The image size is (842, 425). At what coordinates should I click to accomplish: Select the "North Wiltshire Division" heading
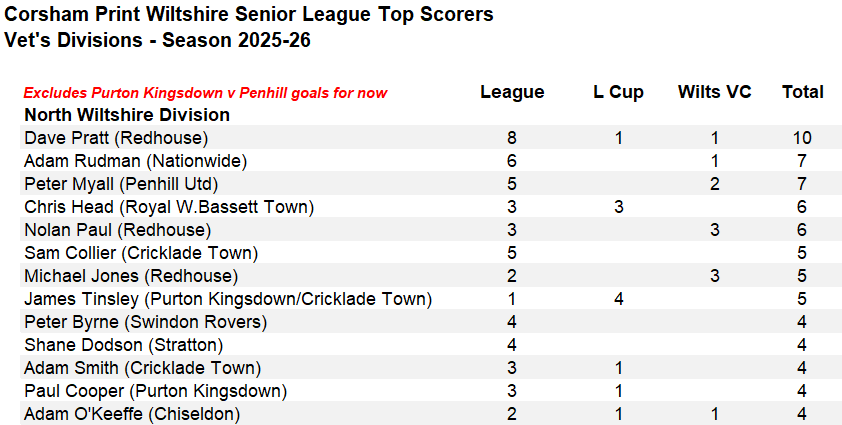coord(127,115)
